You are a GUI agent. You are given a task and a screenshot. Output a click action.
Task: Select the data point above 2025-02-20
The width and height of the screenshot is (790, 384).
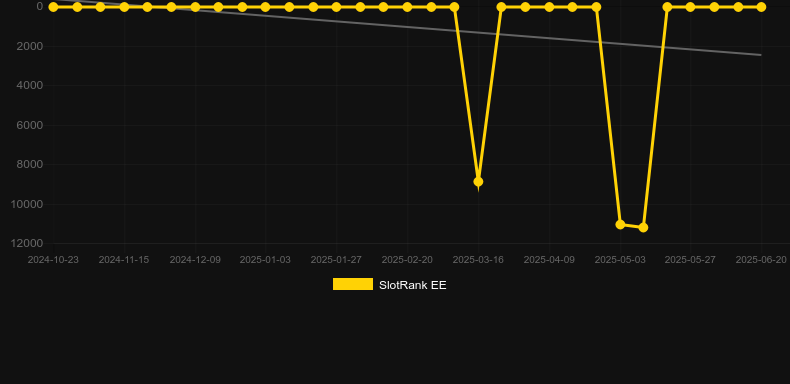(407, 7)
